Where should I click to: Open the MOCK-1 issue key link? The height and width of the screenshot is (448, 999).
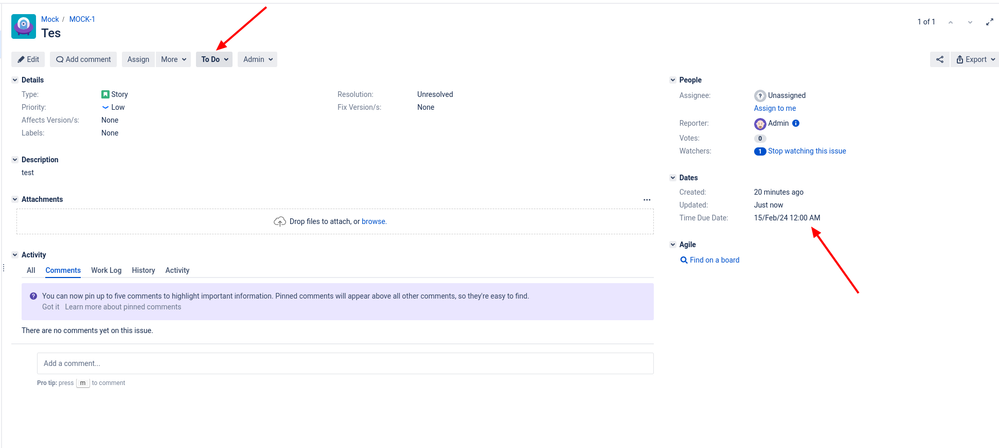(82, 19)
